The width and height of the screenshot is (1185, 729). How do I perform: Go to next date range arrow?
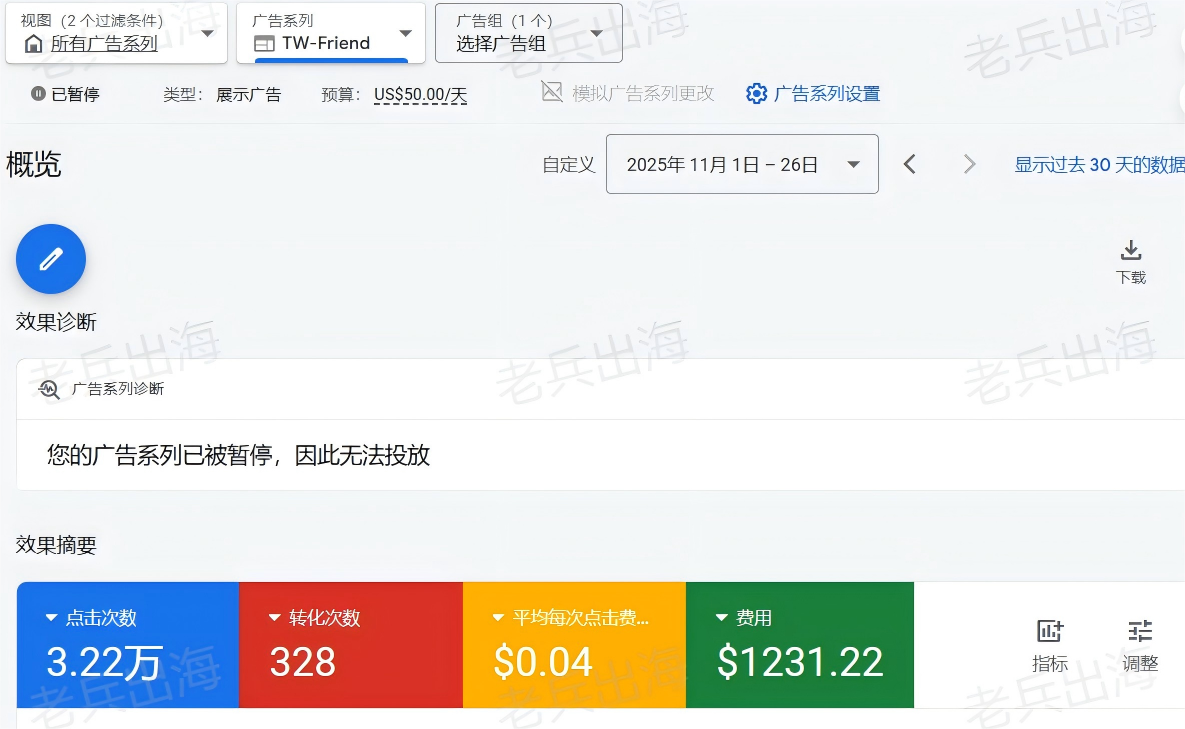click(x=969, y=164)
